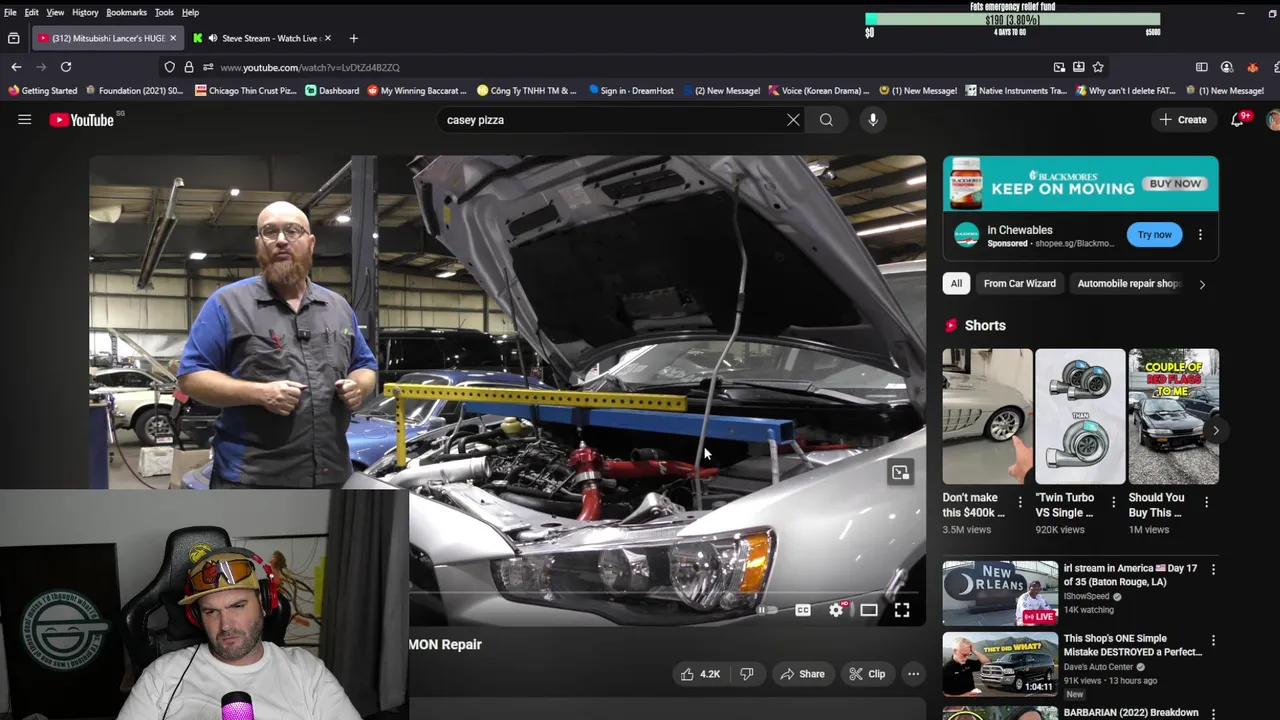Start voice search with microphone
The height and width of the screenshot is (720, 1280).
click(x=873, y=120)
